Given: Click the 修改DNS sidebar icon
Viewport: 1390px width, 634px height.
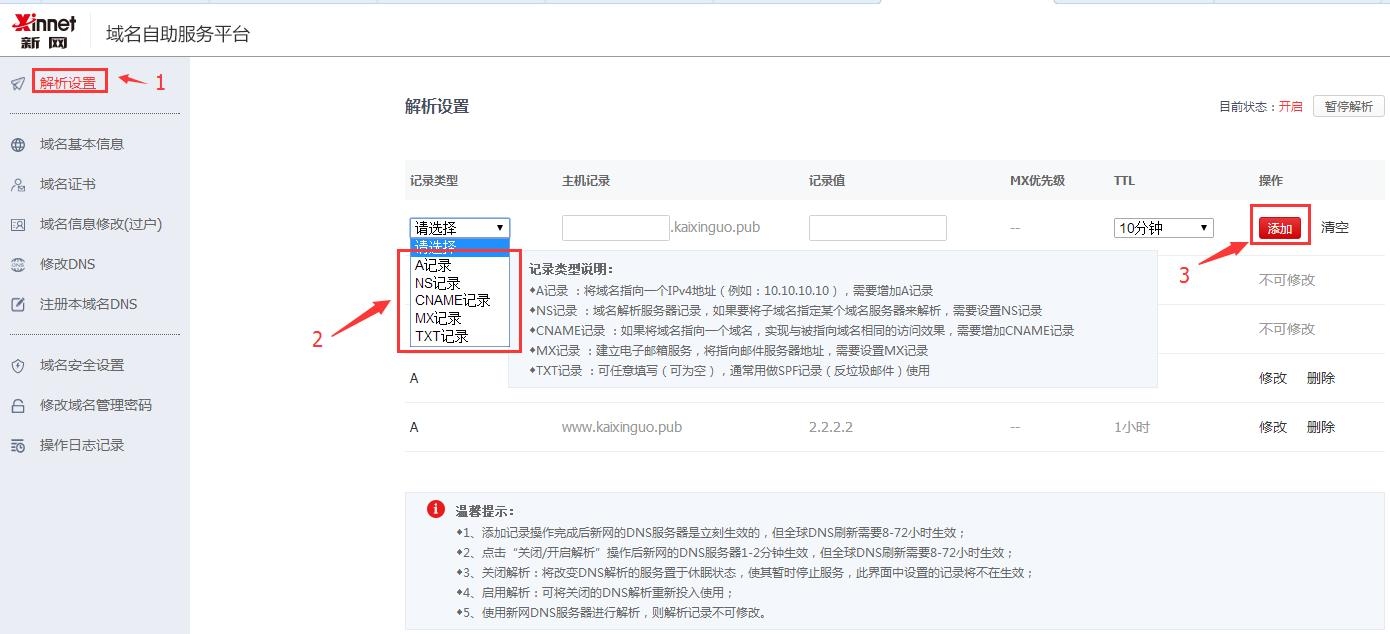Looking at the screenshot, I should coord(17,263).
